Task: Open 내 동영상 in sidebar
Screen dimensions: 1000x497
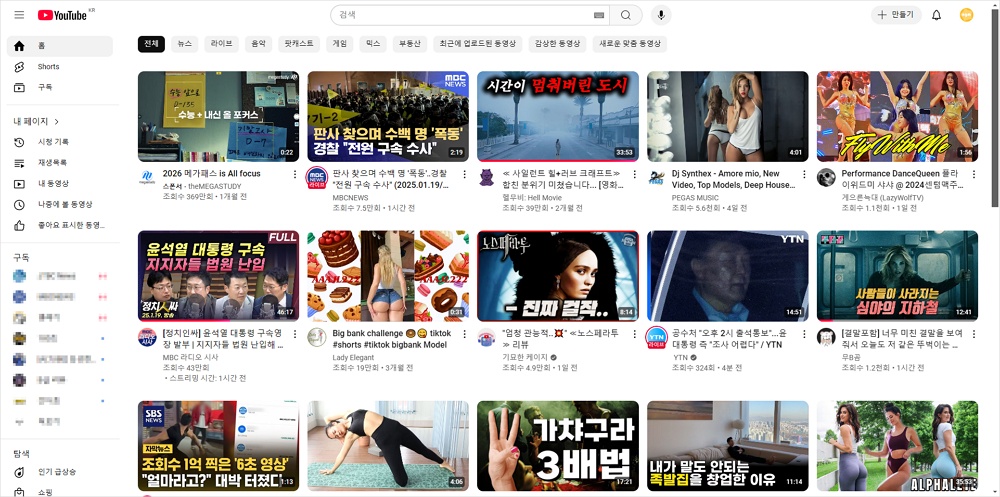Action: [x=60, y=184]
